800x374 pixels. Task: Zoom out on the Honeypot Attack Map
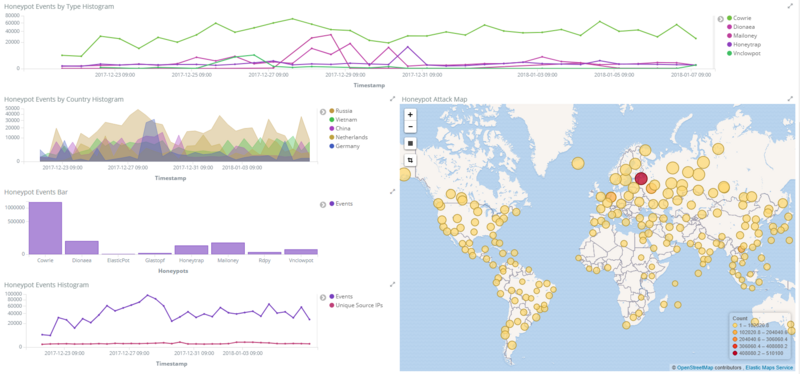point(410,127)
